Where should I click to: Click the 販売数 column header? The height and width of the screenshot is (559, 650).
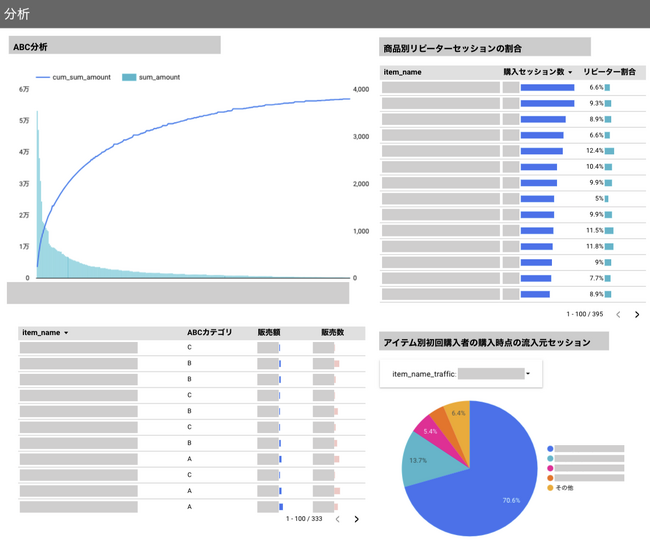[x=332, y=332]
